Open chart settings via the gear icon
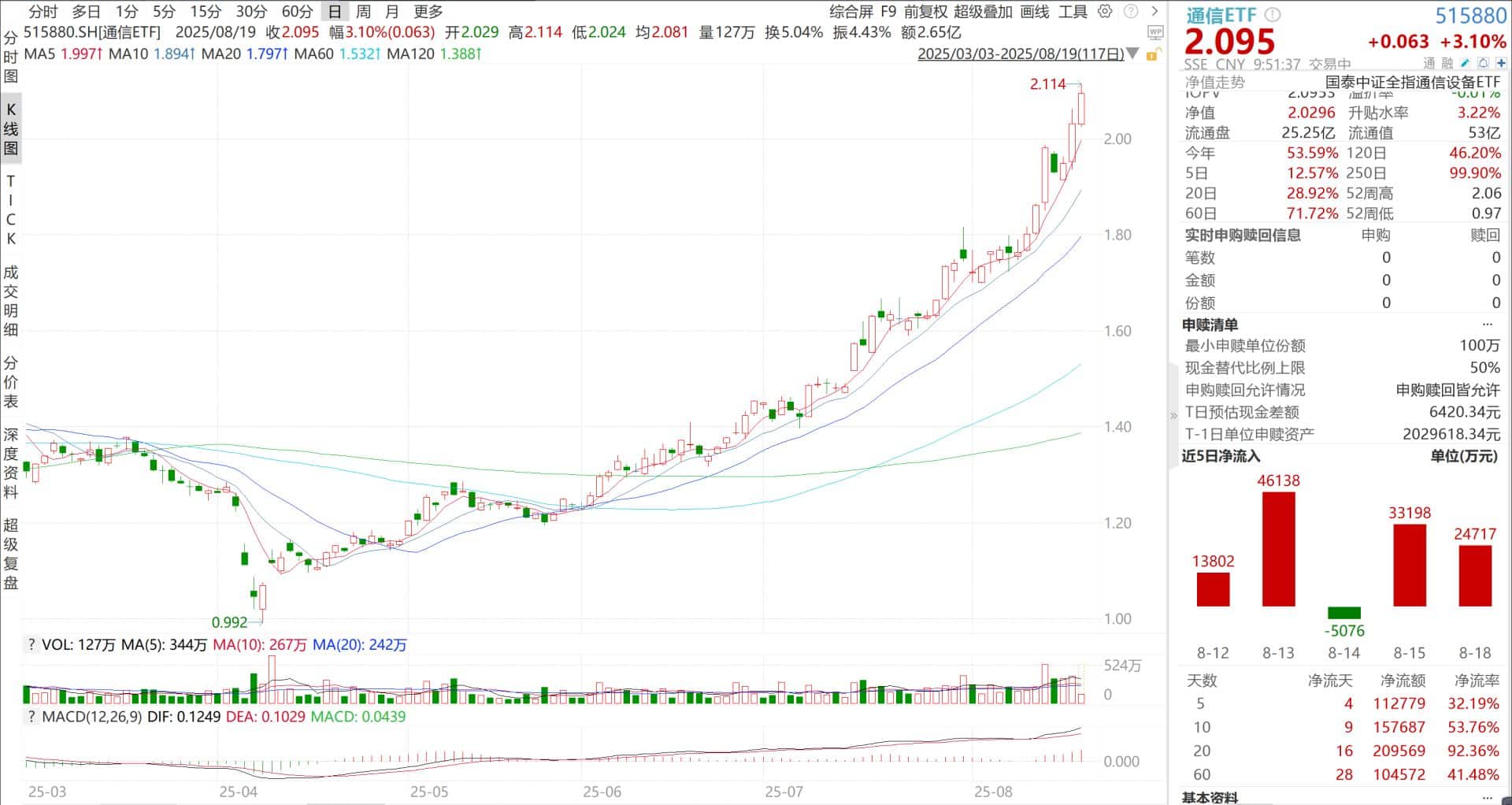Screen dimensions: 1512x805 click(1105, 11)
